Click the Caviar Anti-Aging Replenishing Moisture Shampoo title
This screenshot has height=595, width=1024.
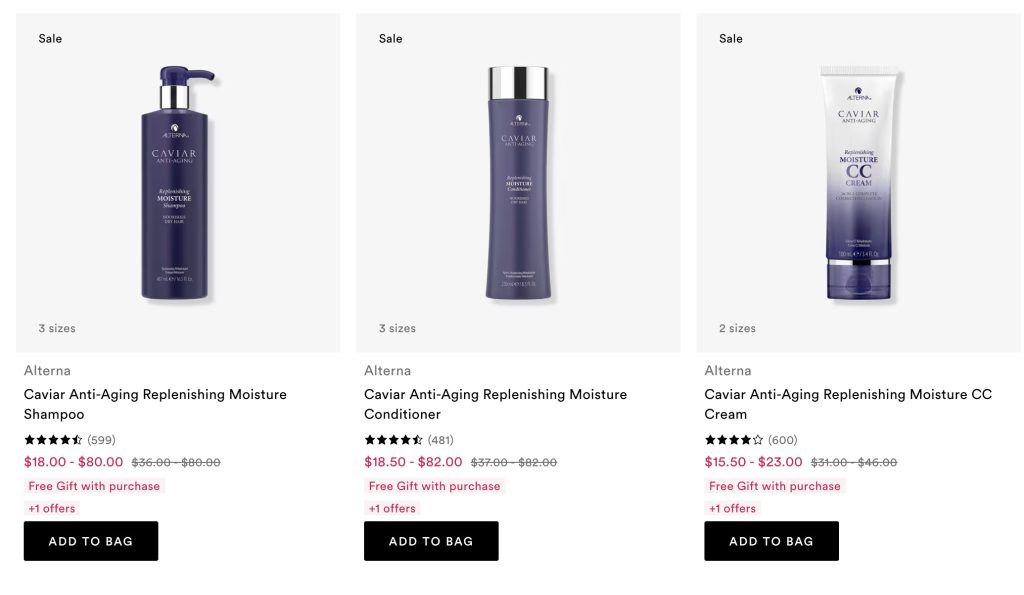pos(155,404)
